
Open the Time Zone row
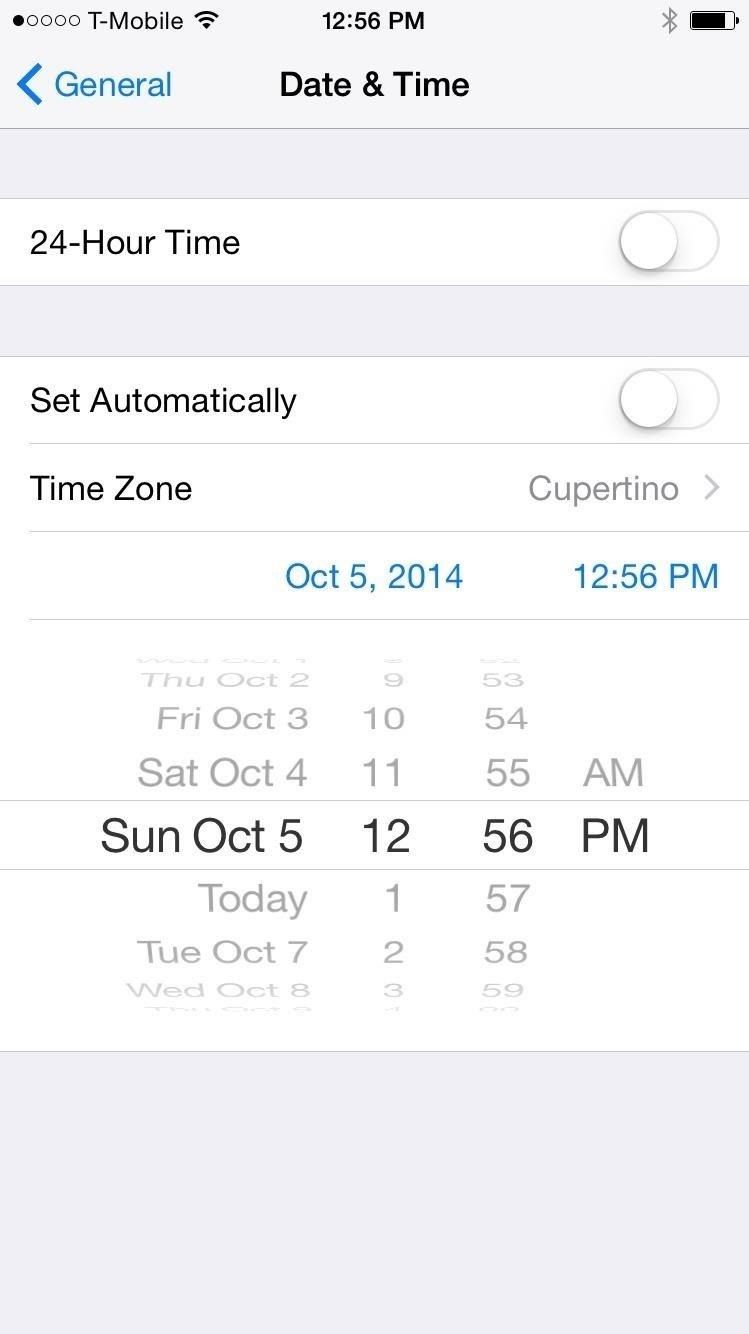pos(374,488)
